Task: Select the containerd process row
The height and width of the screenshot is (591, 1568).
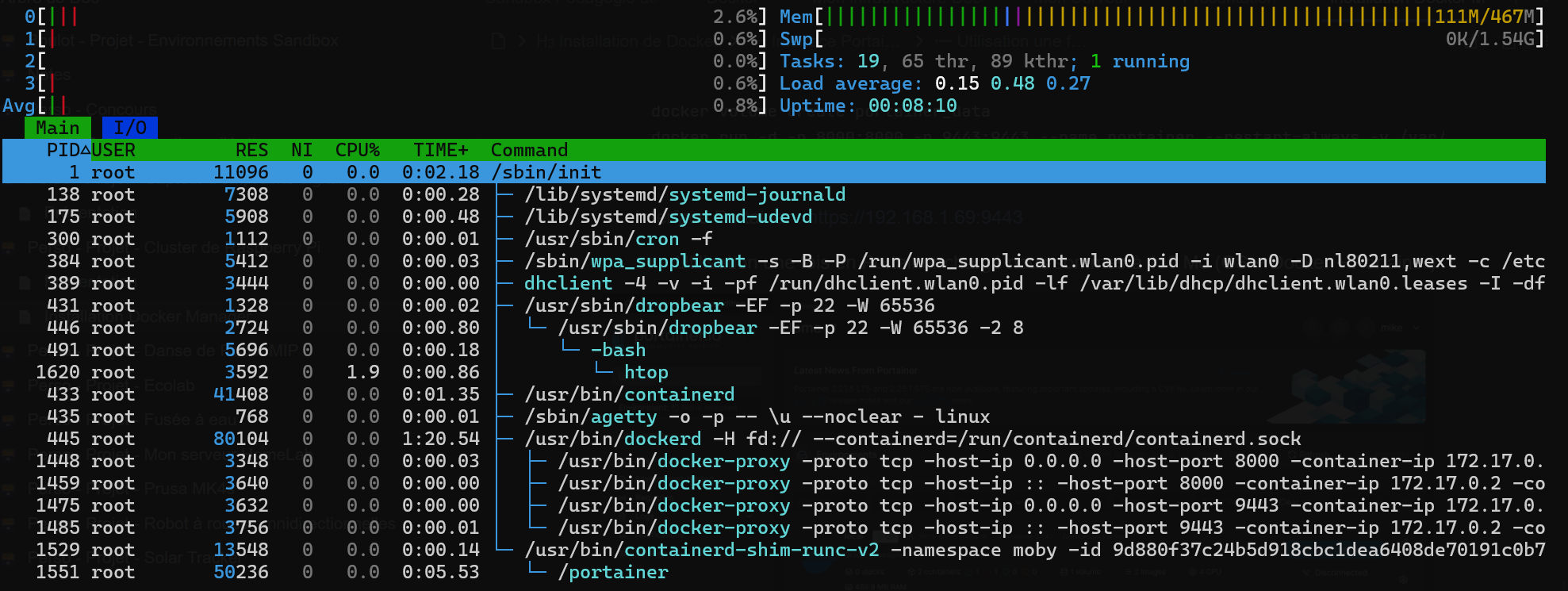Action: click(774, 394)
